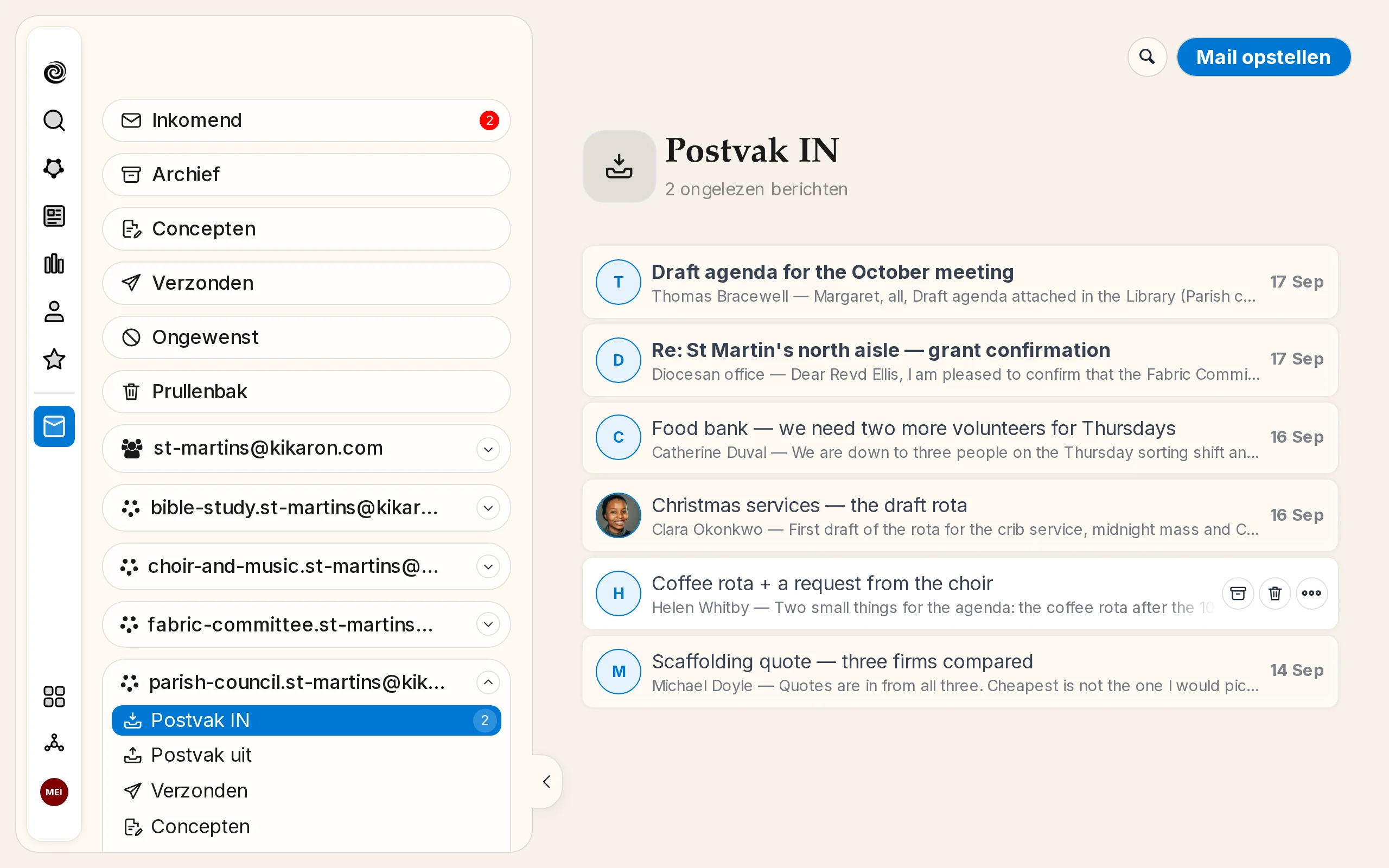Open the hexagon nodes icon in left rail
Image resolution: width=1389 pixels, height=868 pixels.
[x=54, y=168]
